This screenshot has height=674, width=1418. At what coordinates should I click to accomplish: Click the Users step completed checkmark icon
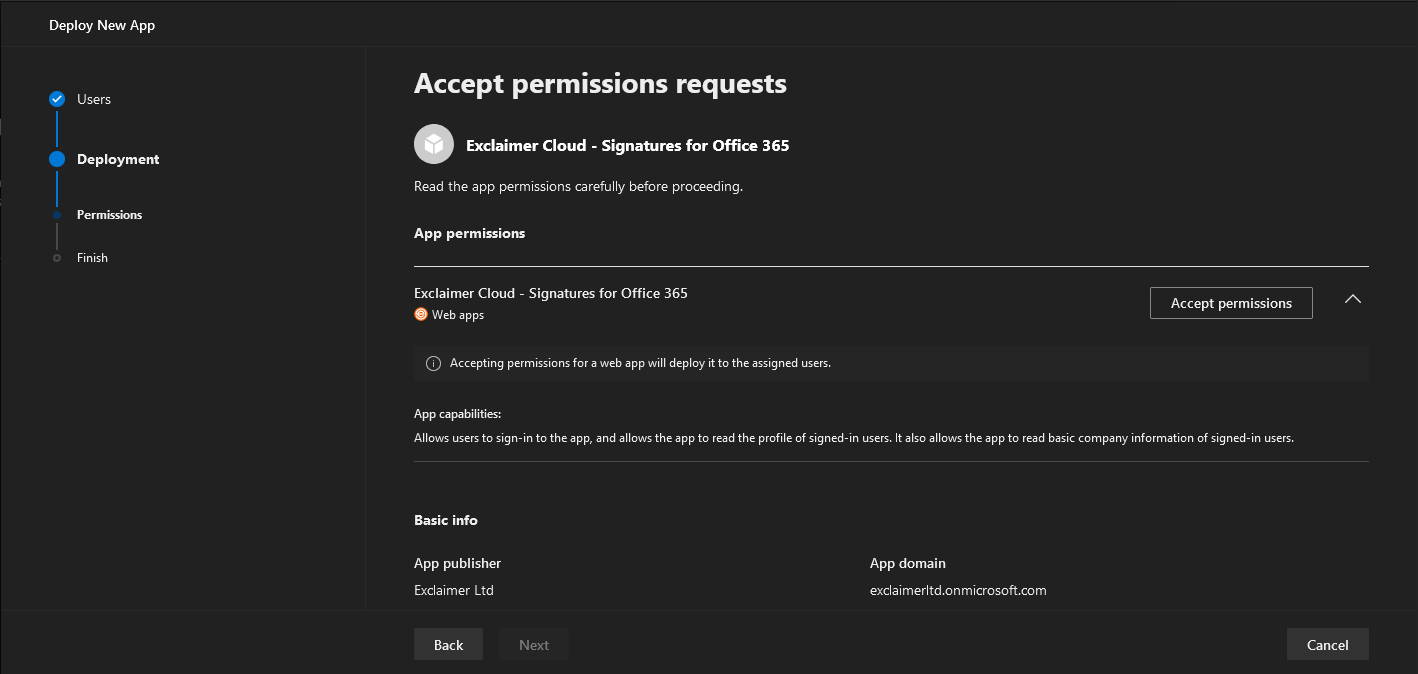click(x=57, y=99)
